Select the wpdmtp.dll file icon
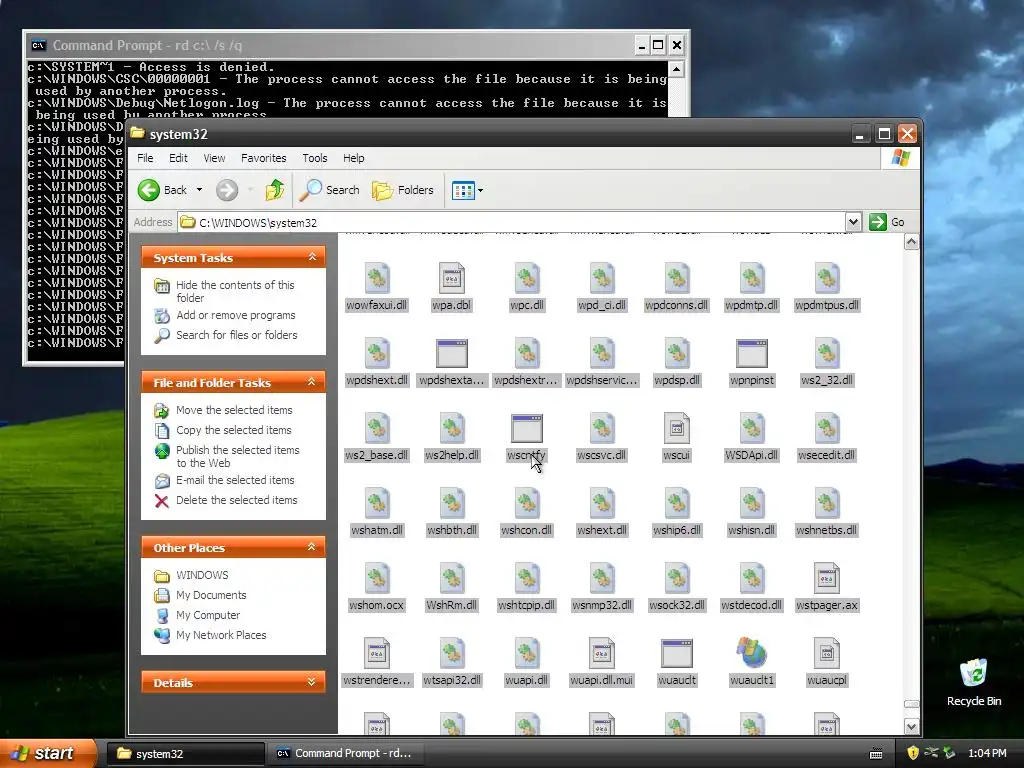This screenshot has height=768, width=1024. 752,279
